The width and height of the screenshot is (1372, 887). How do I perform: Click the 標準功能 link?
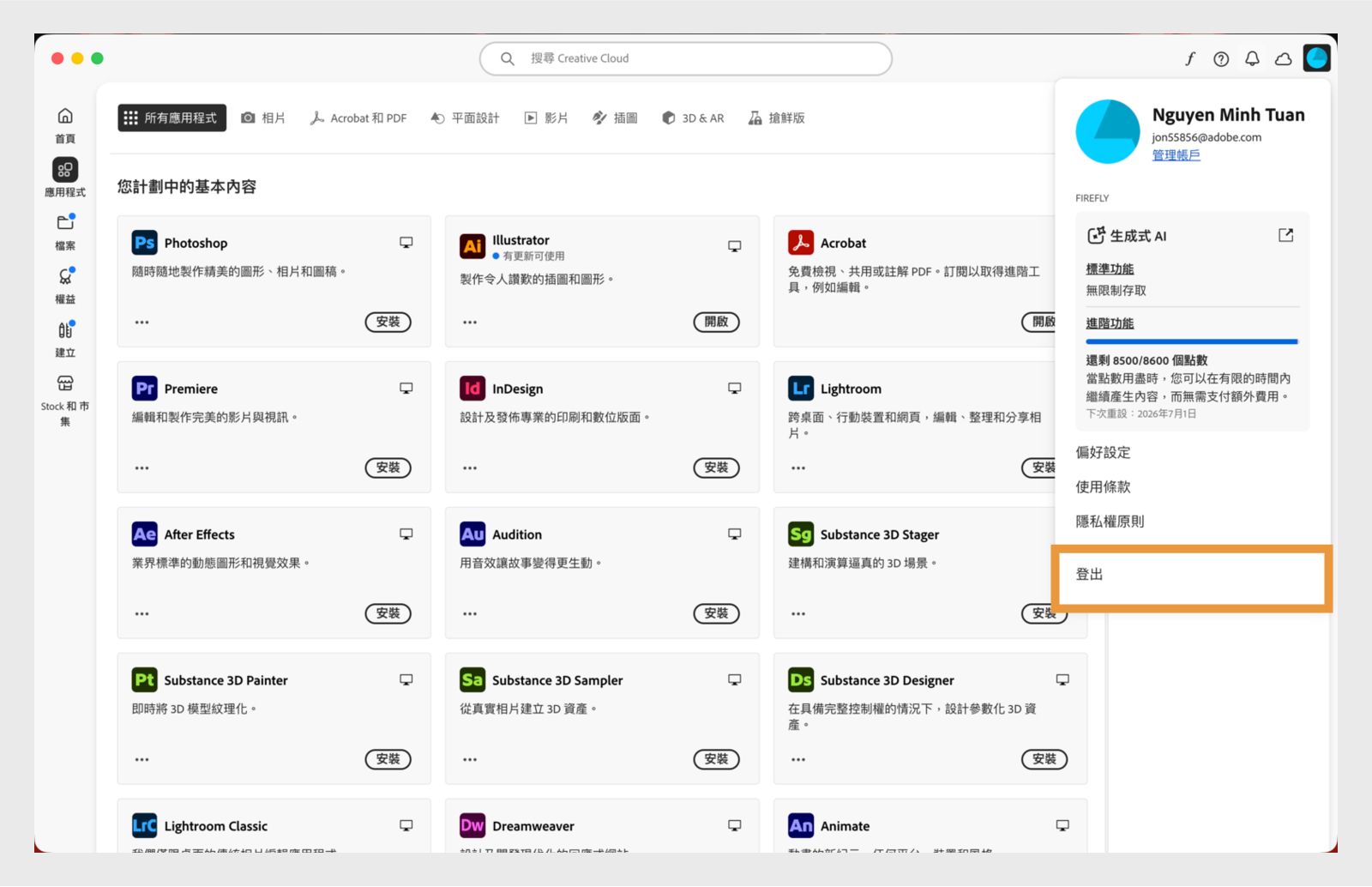pos(1110,269)
